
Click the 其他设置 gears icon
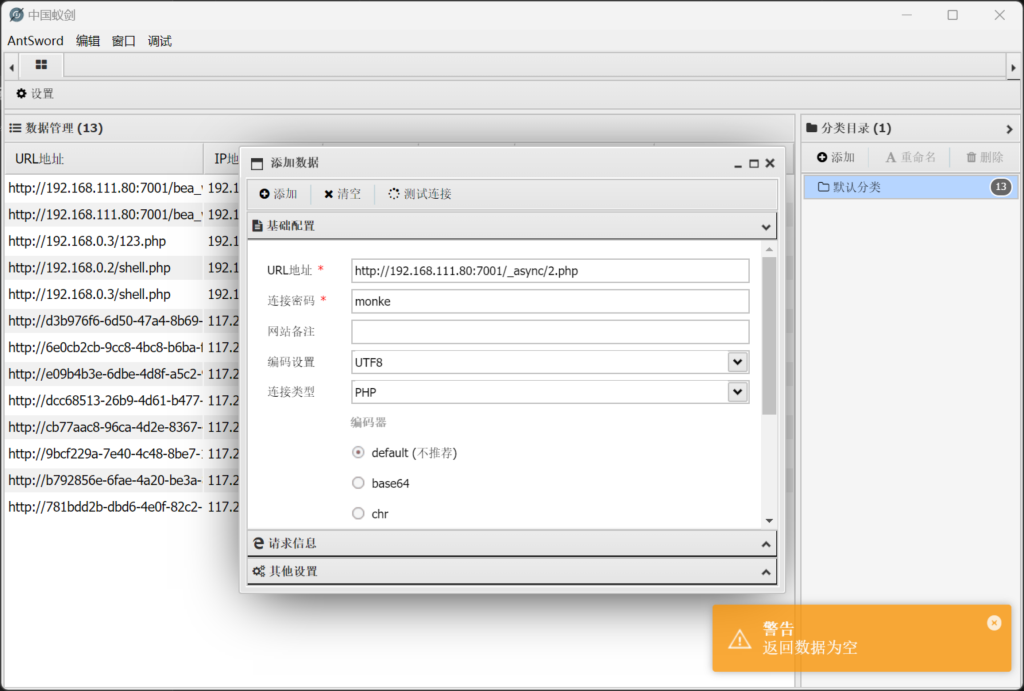pyautogui.click(x=259, y=571)
